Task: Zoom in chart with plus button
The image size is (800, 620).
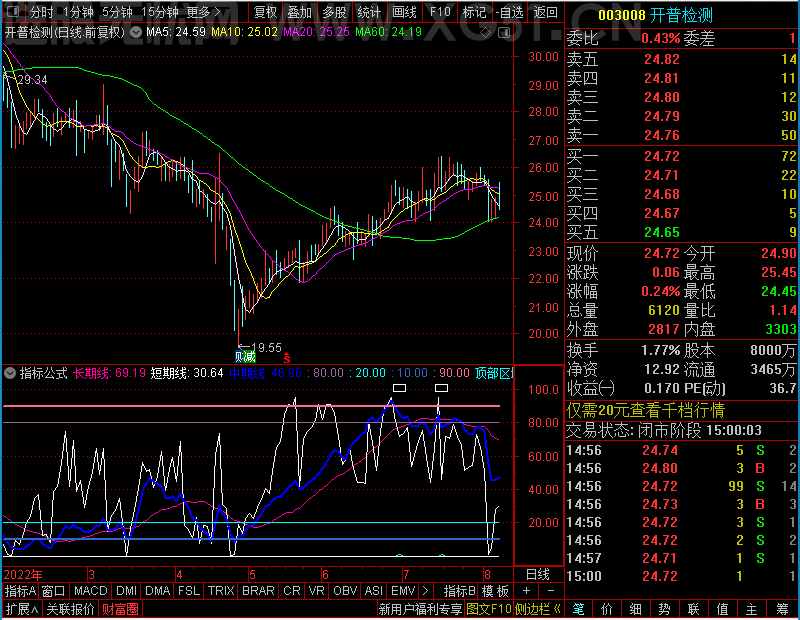Action: (x=527, y=591)
